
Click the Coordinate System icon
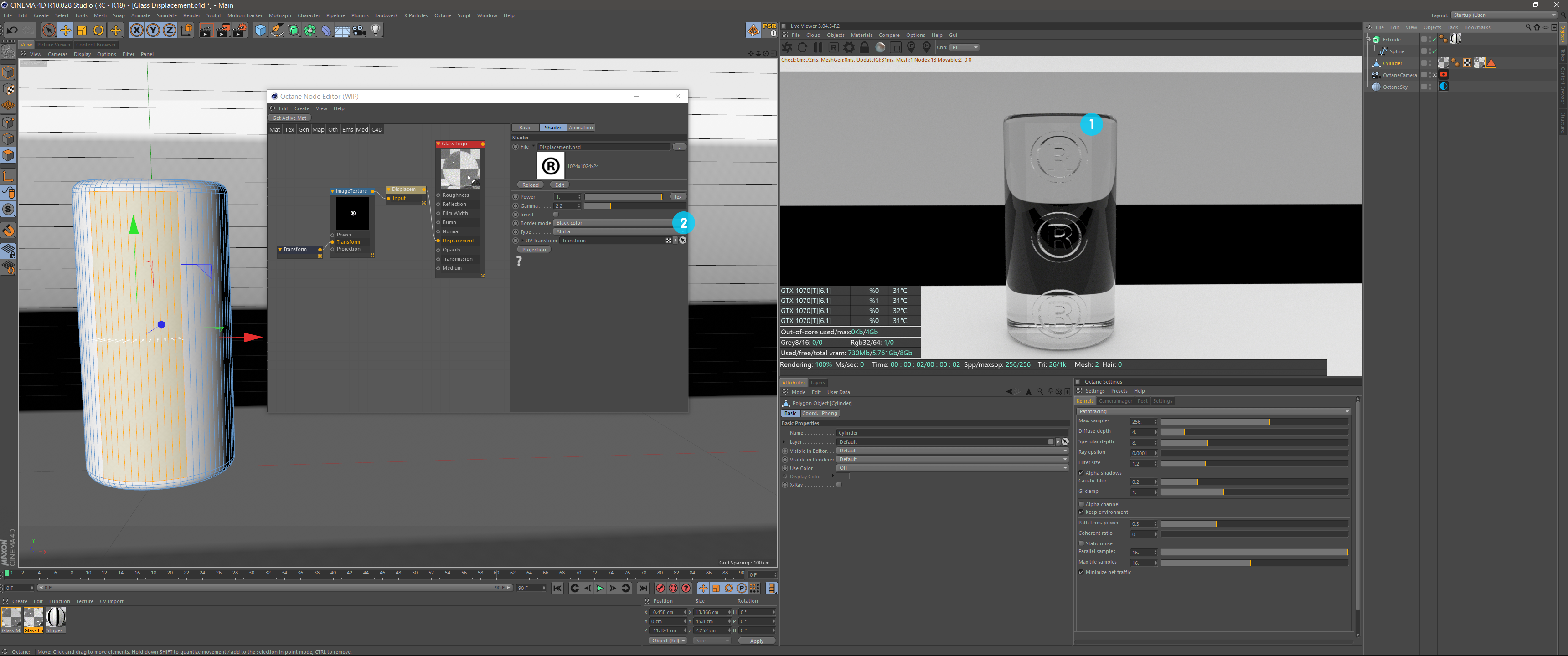coord(186,30)
